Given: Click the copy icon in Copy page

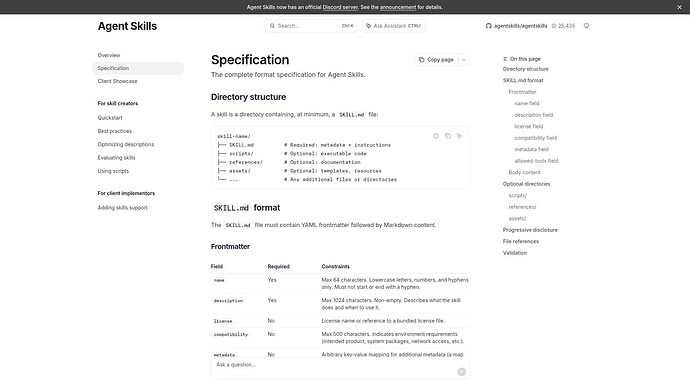Looking at the screenshot, I should coord(422,60).
